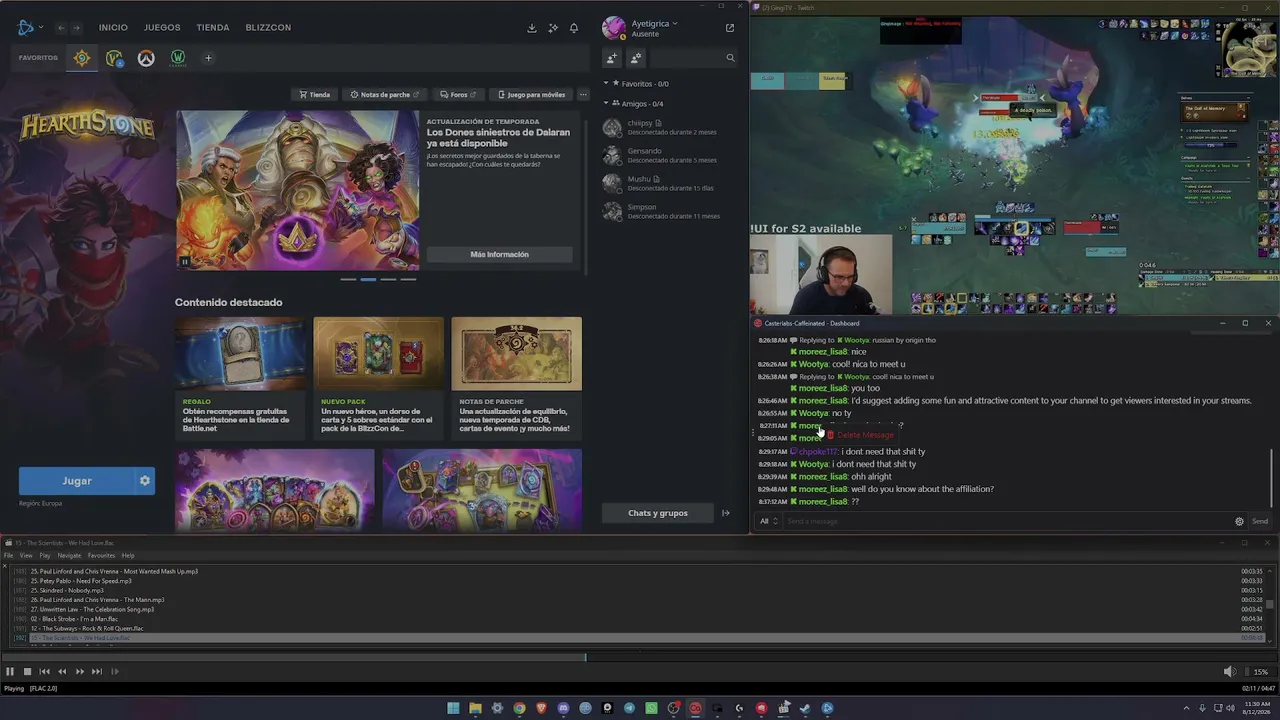Skip to next track in music player
Screen dimensions: 1280x720
(x=97, y=672)
